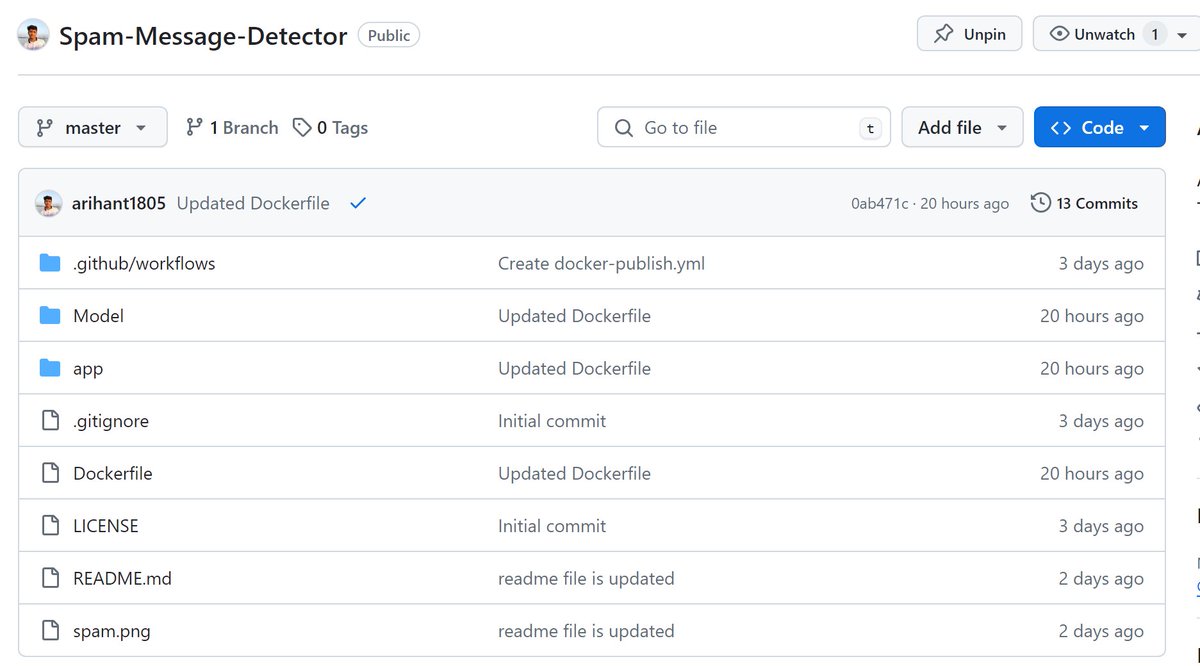The width and height of the screenshot is (1200, 666).
Task: Open Initial commit message in LICENSE row
Action: [552, 526]
